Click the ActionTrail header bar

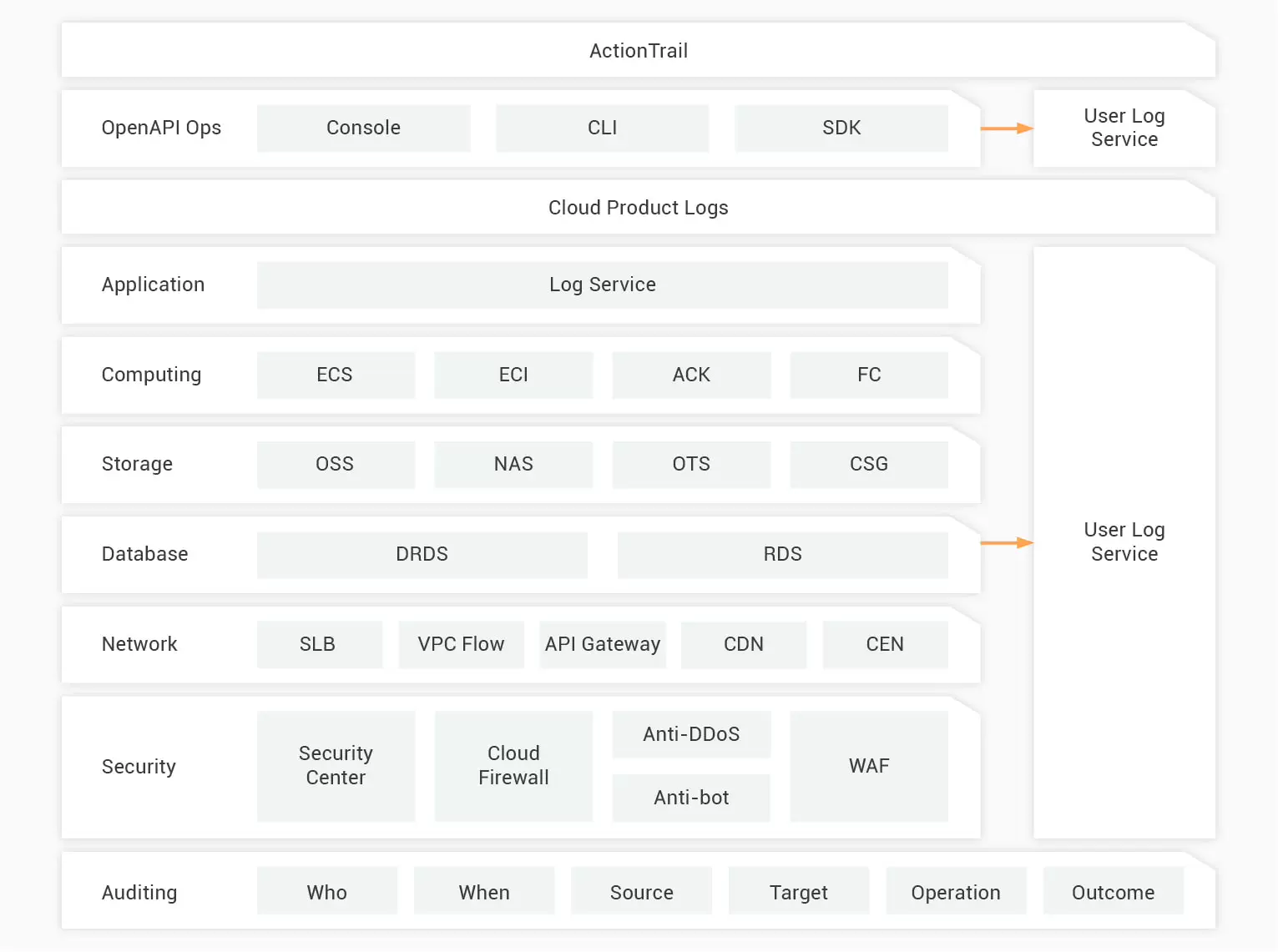(x=638, y=51)
